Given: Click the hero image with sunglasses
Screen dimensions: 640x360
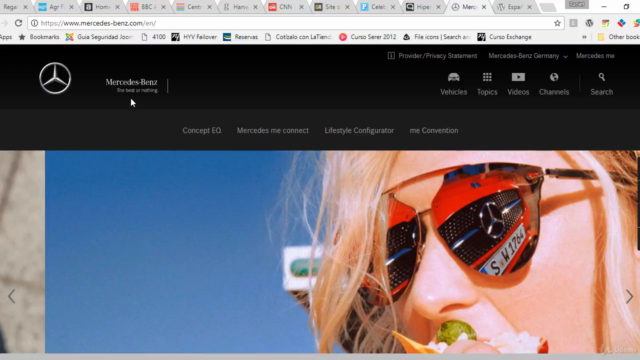Looking at the screenshot, I should click(342, 252).
